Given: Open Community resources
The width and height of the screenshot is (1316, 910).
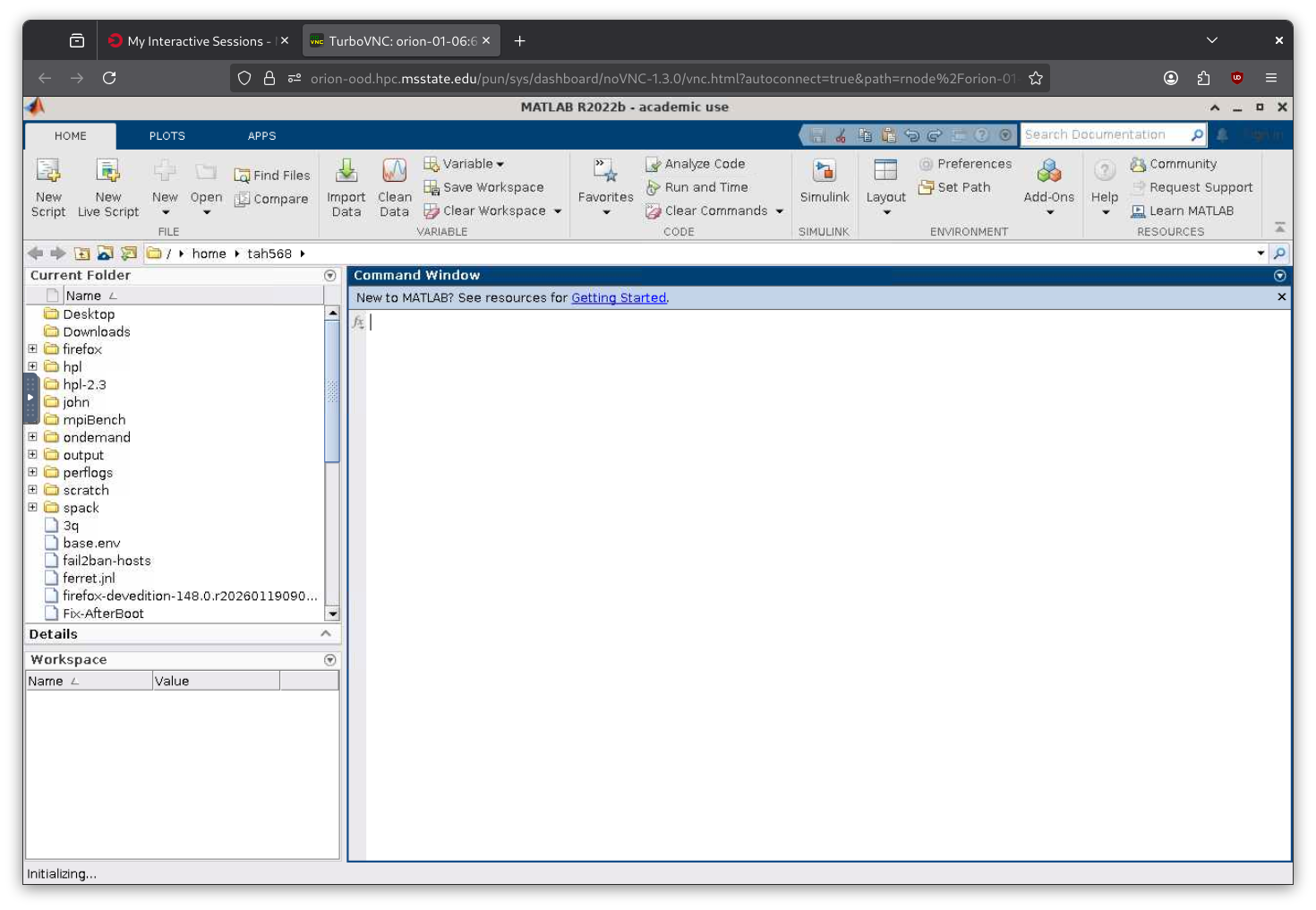Looking at the screenshot, I should coord(1174,164).
